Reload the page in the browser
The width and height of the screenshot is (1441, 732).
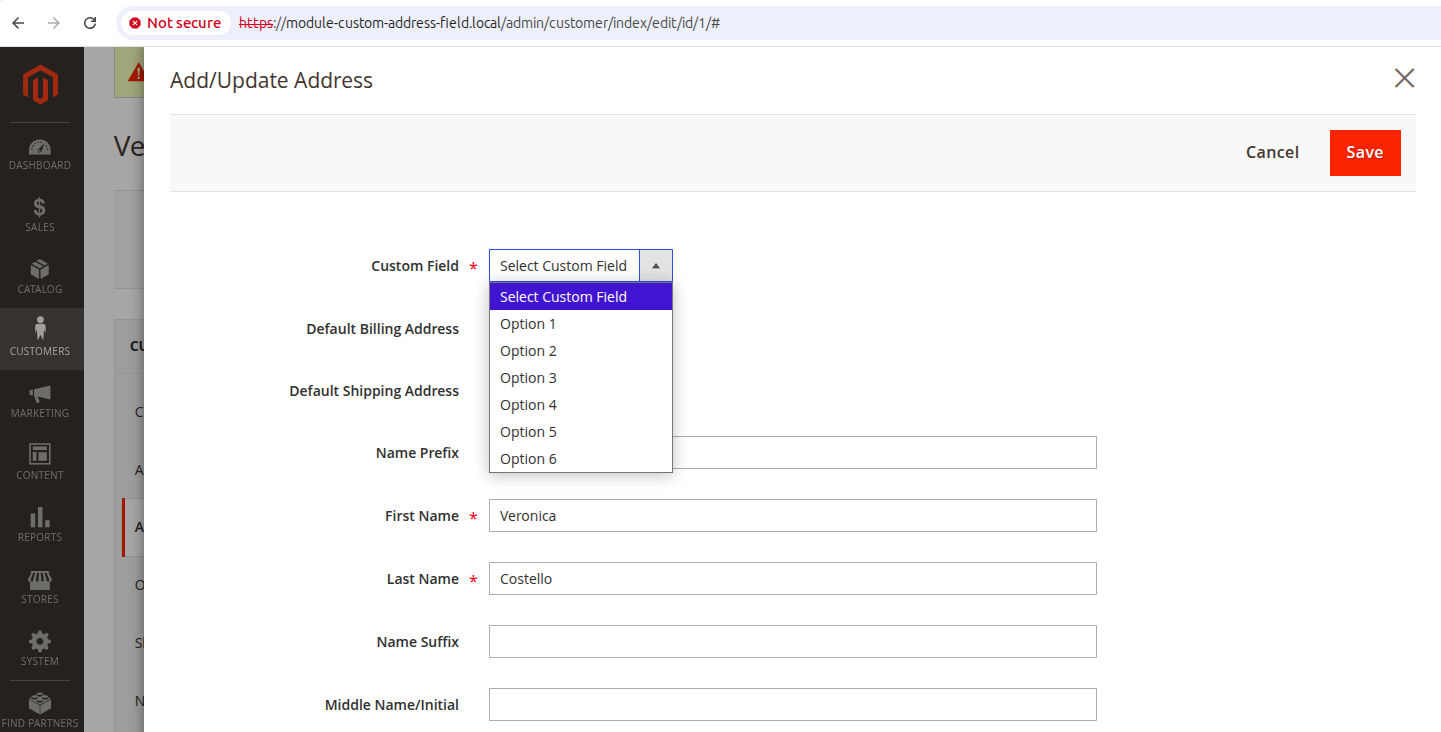pyautogui.click(x=90, y=22)
